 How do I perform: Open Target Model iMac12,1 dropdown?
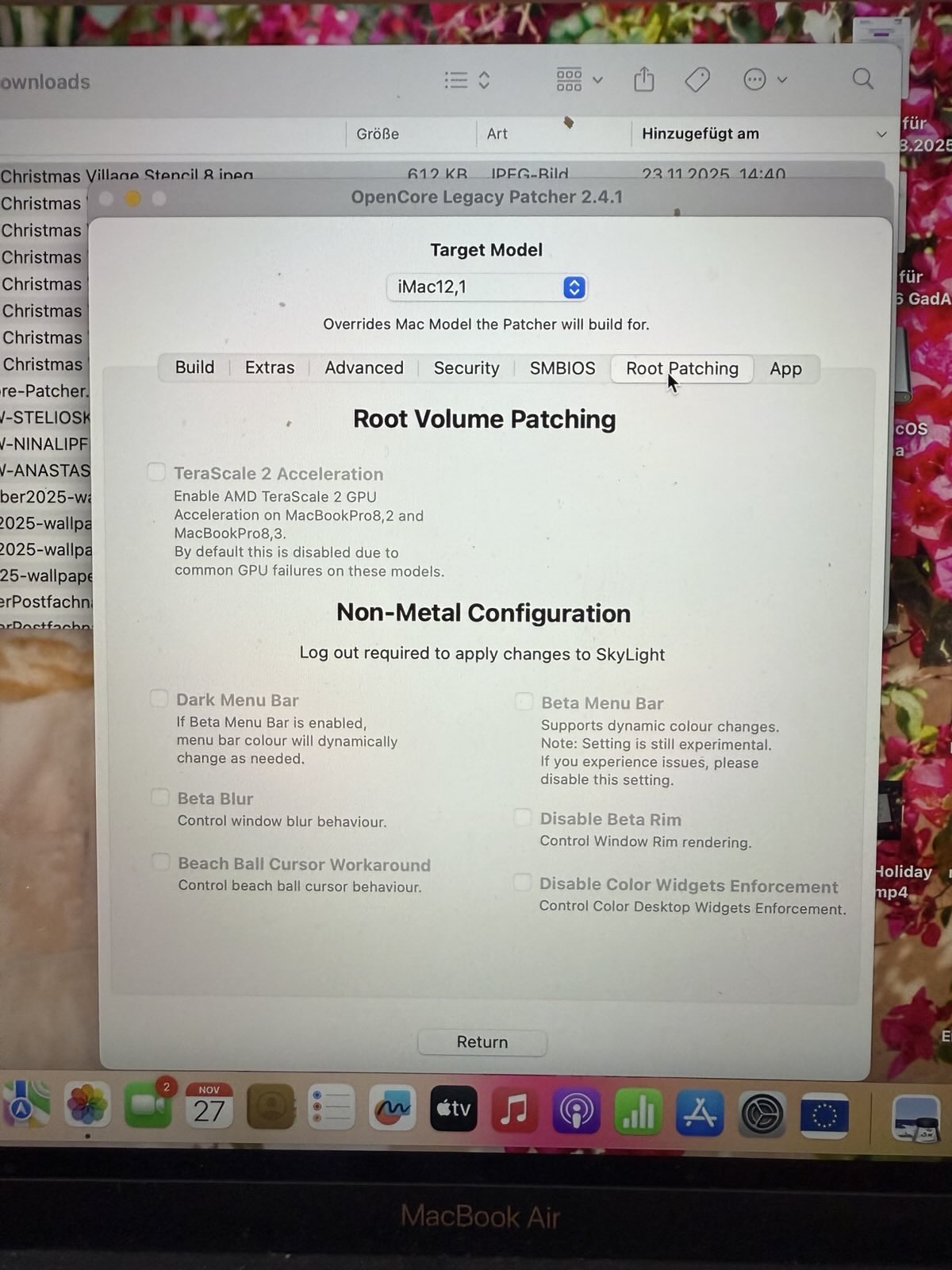coord(486,287)
